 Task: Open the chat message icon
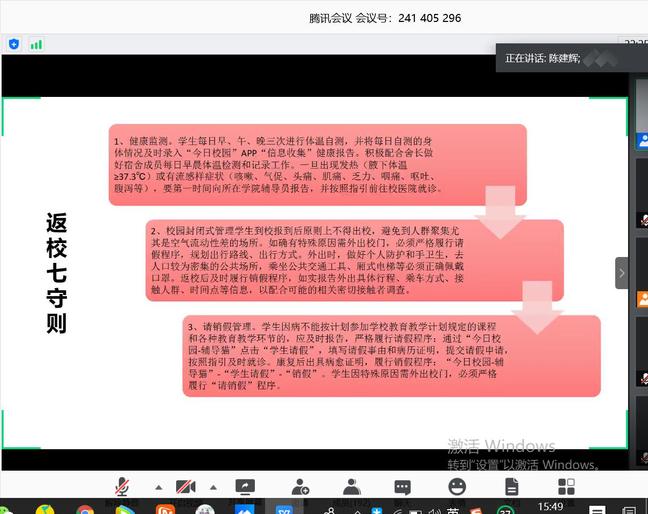coord(402,487)
